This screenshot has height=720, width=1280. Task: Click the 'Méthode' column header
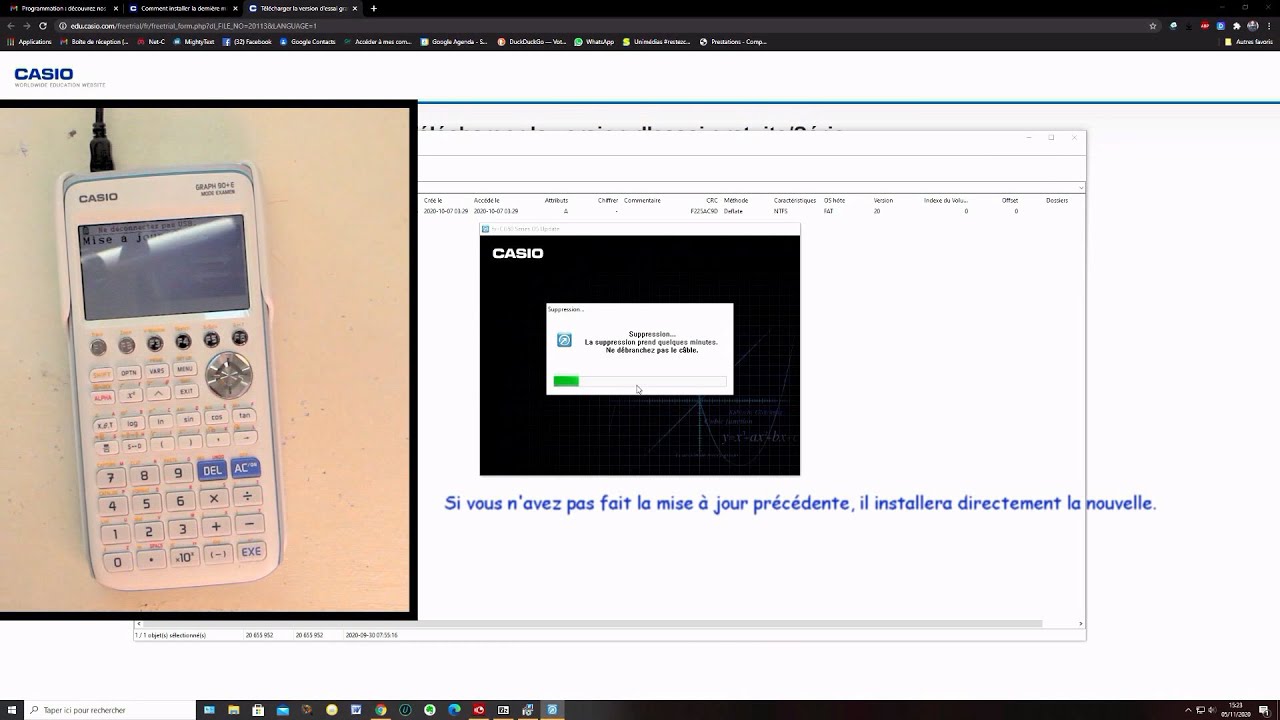click(x=736, y=200)
